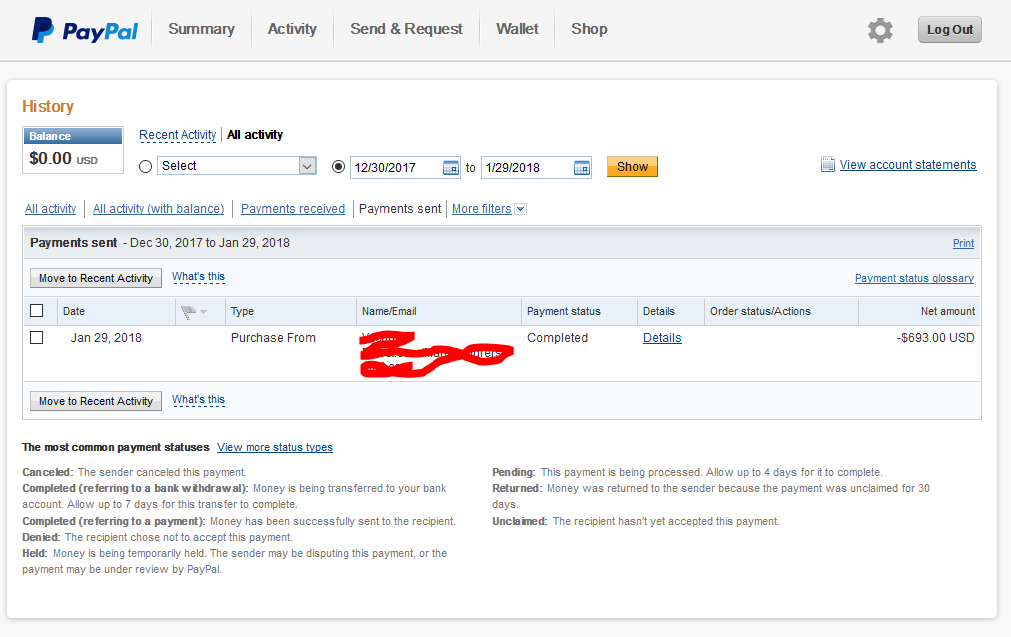Click lower Move to Recent Activity button
Screen dimensions: 1011x637
[96, 401]
